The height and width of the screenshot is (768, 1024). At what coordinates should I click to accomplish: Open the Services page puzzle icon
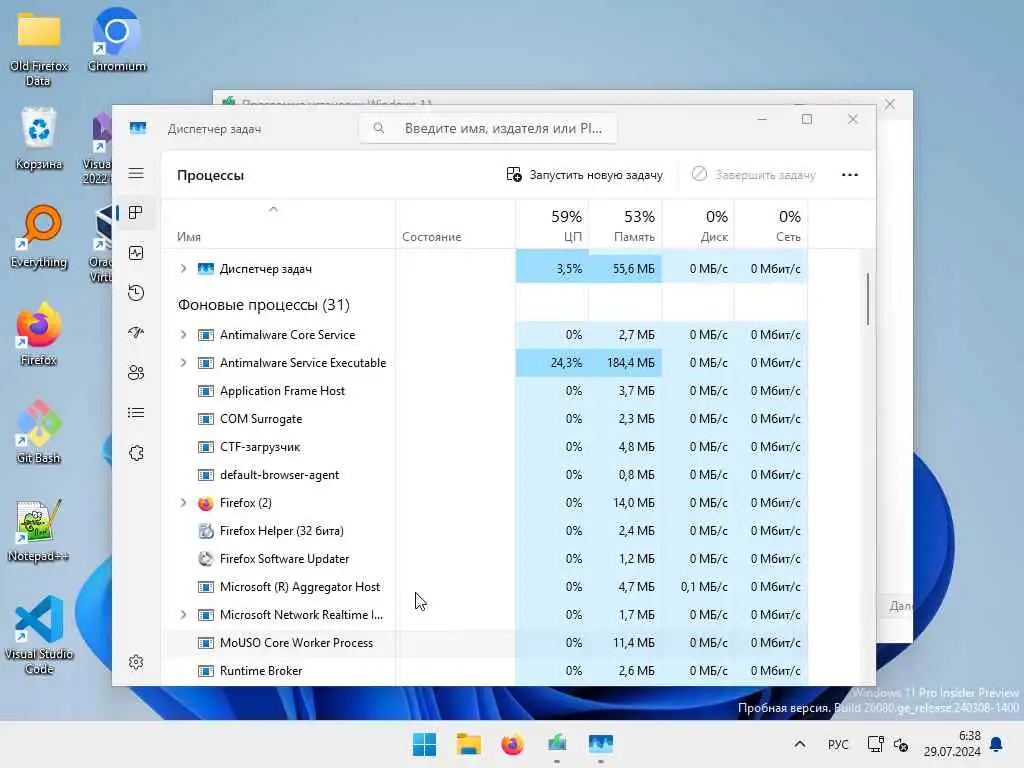tap(136, 453)
